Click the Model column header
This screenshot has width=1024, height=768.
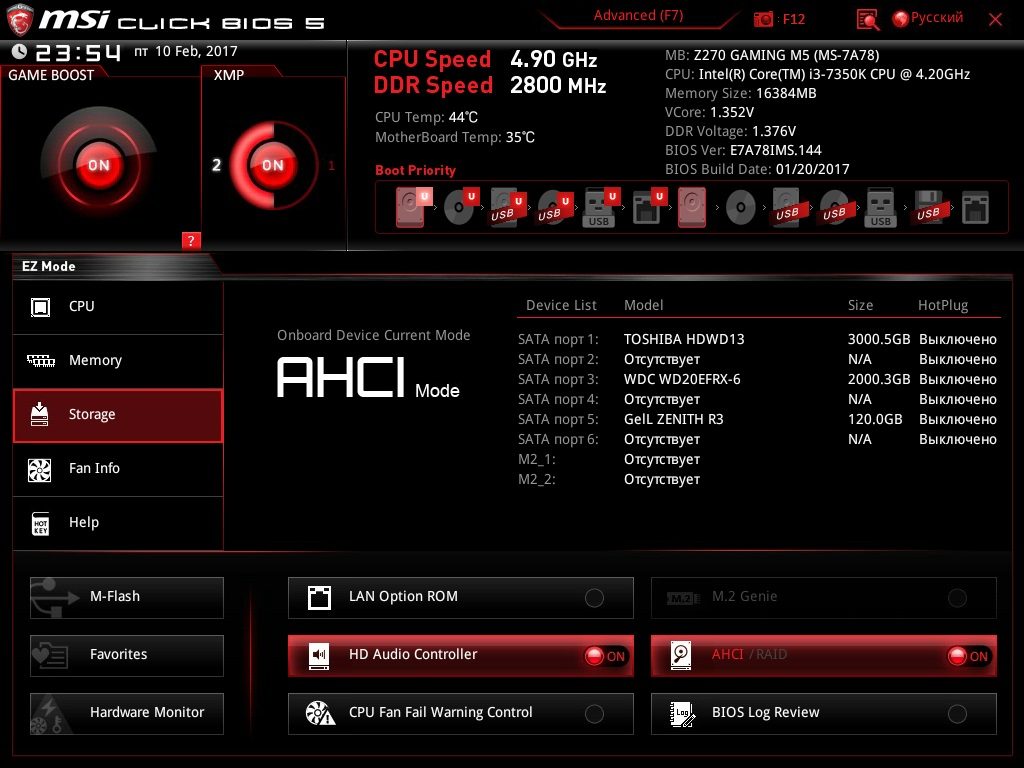[x=643, y=305]
